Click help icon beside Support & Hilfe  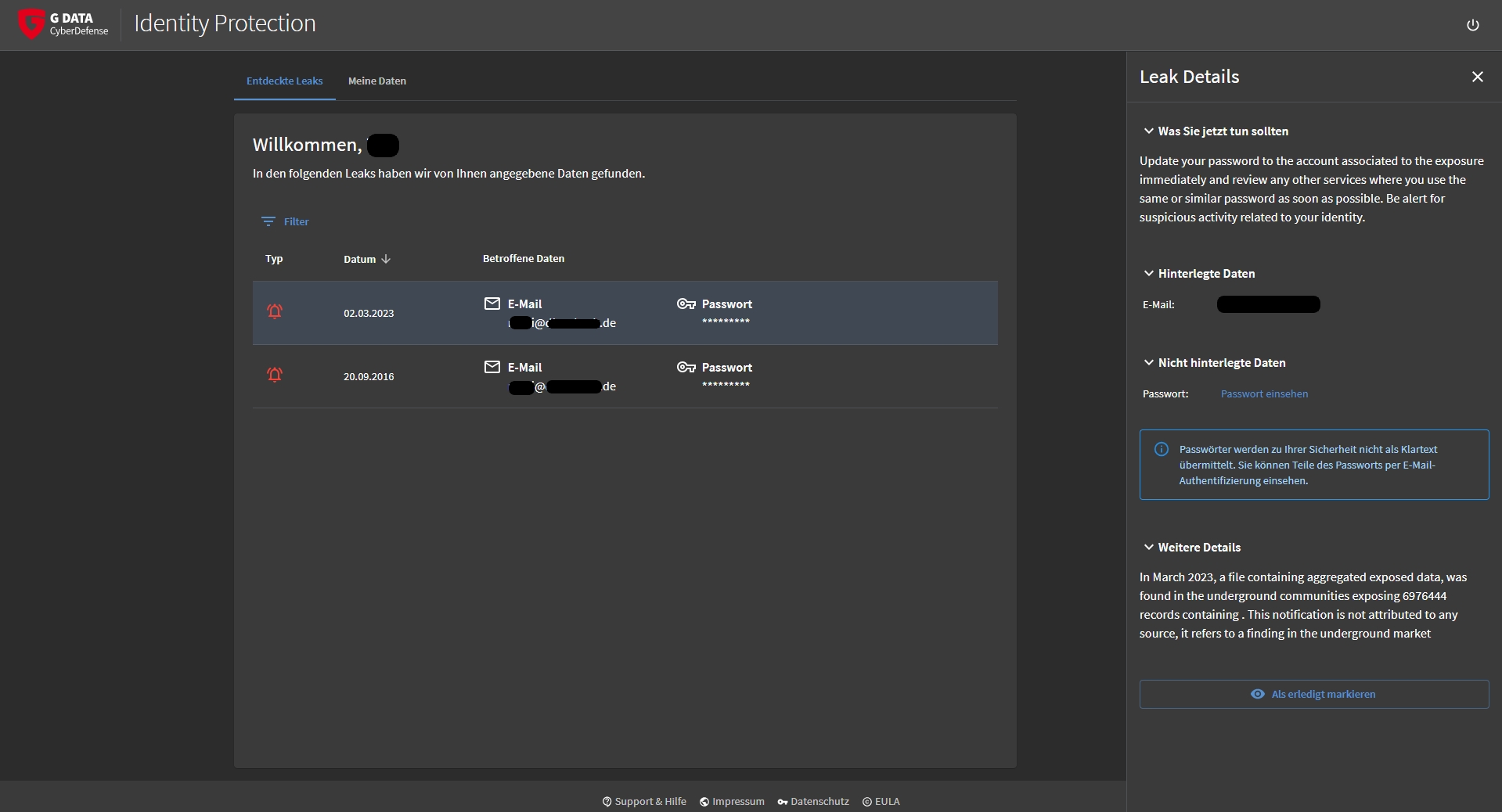pos(607,802)
